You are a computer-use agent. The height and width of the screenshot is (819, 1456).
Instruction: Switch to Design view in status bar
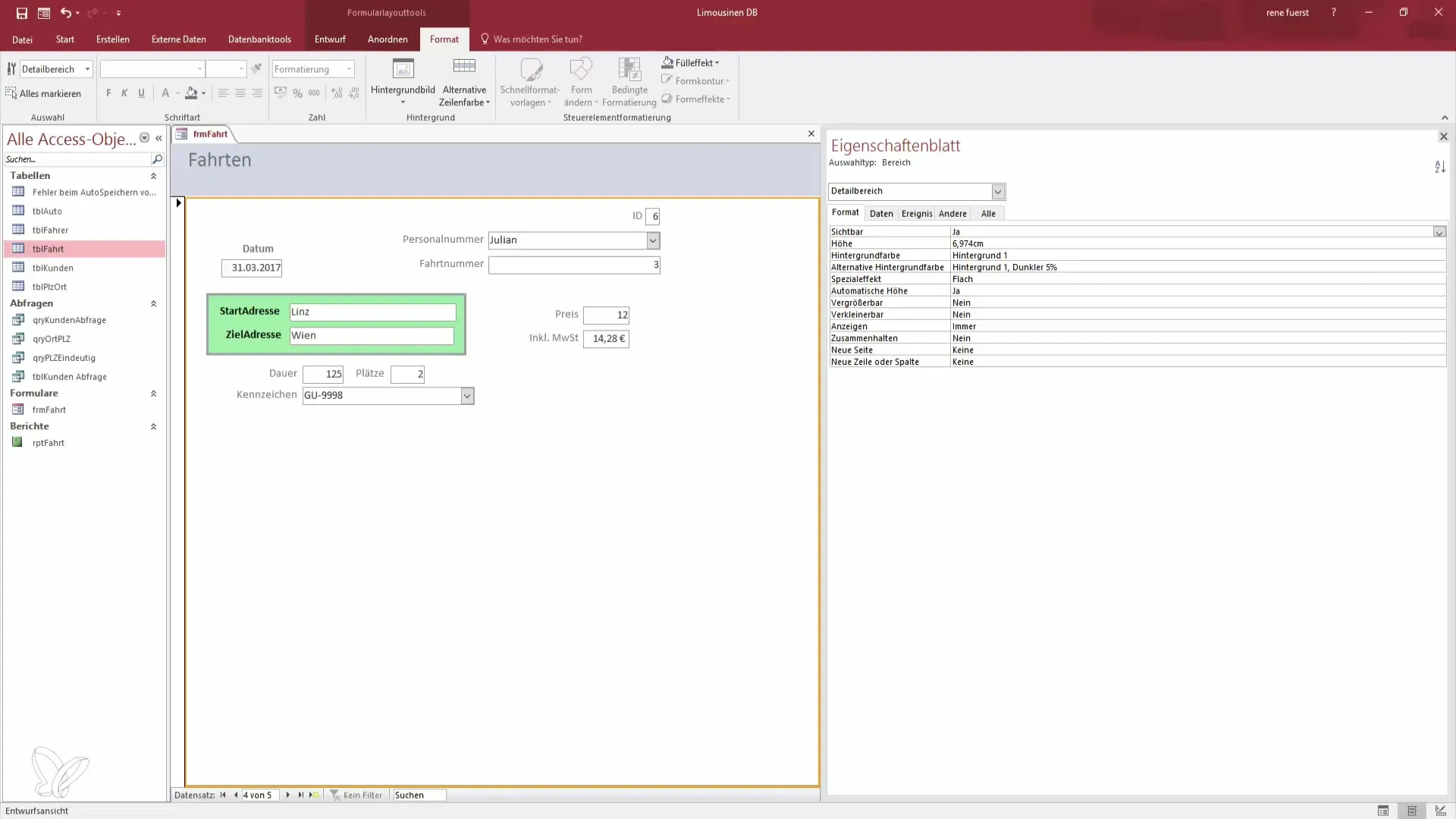(x=1440, y=811)
